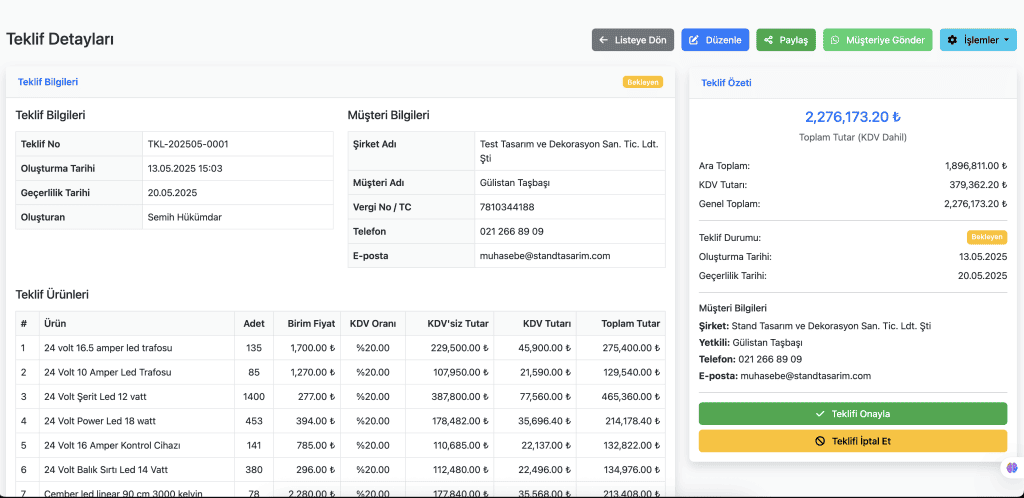
Task: Click the total amount 2,276,173.20 ₺ in blue
Action: (x=853, y=117)
